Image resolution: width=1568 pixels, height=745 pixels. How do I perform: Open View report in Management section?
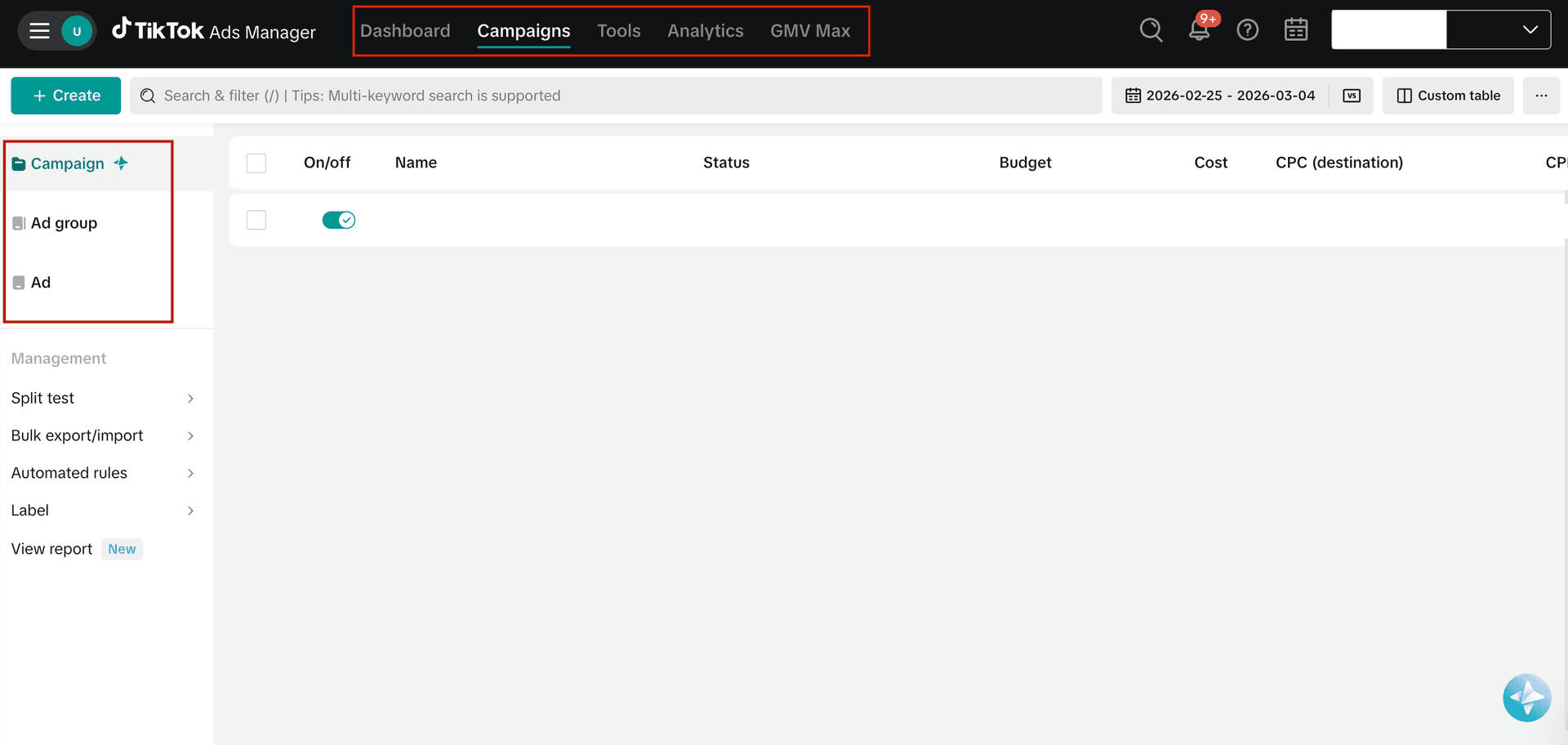click(51, 548)
